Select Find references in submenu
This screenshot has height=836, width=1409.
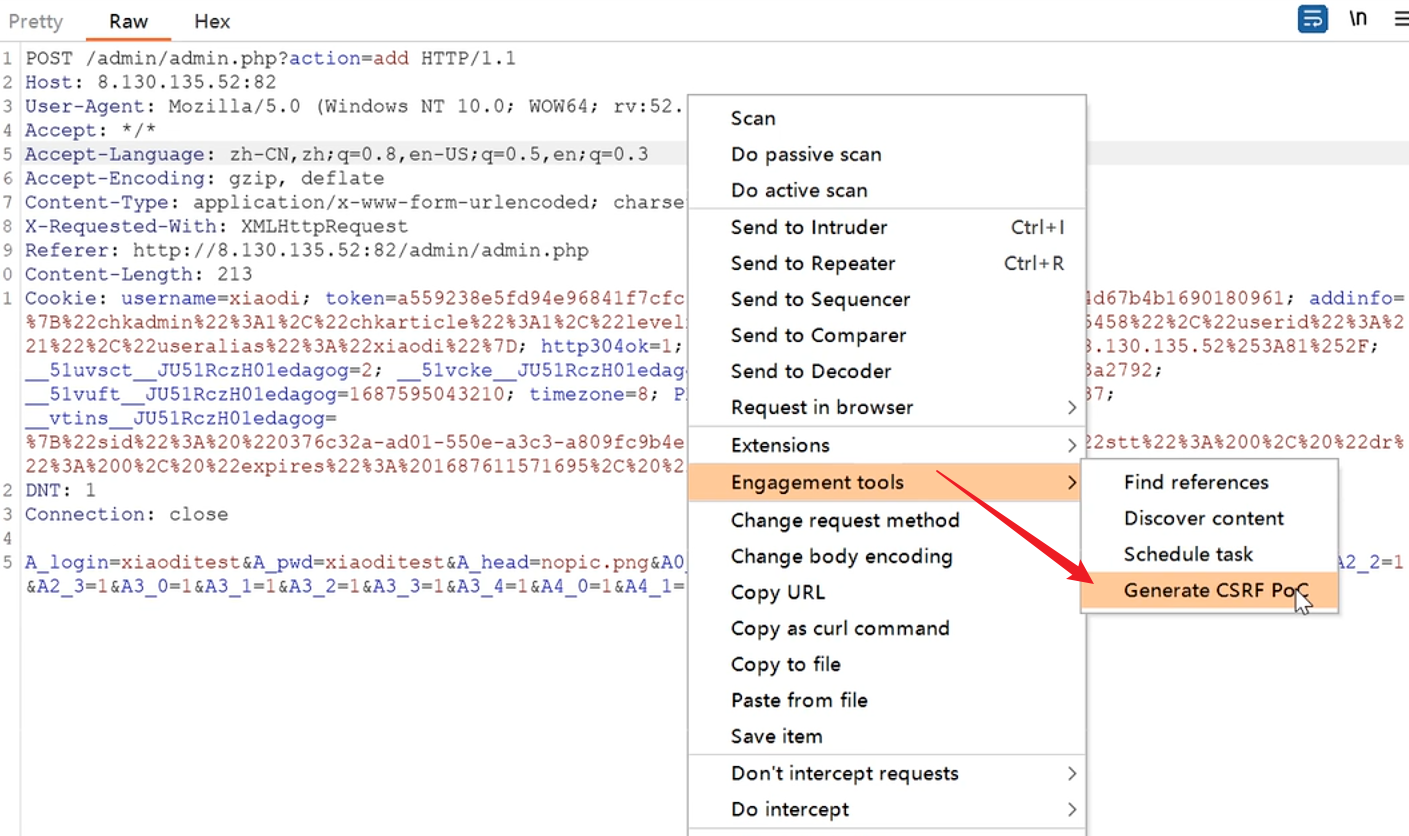1196,482
